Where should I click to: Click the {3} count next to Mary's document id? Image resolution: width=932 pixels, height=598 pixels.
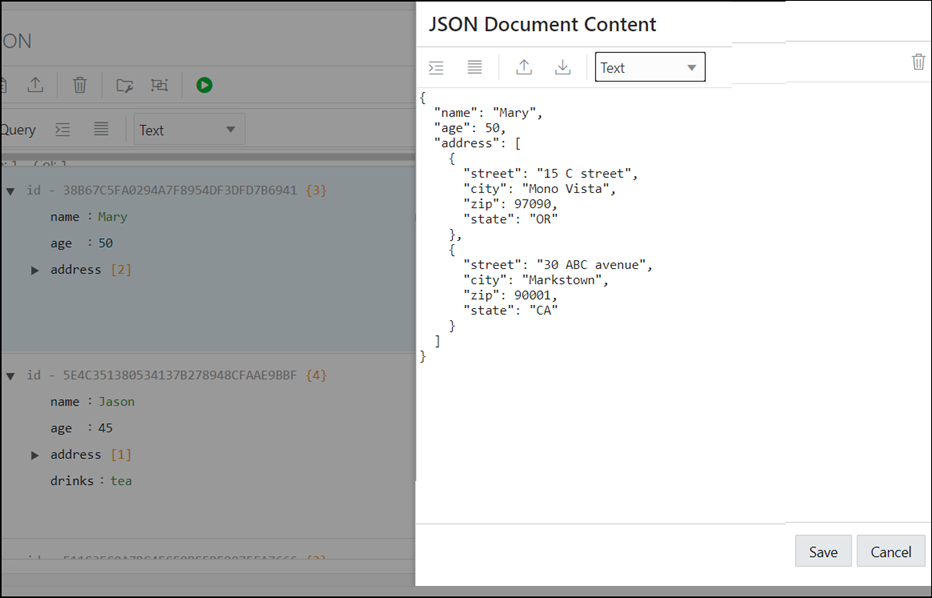click(x=316, y=190)
